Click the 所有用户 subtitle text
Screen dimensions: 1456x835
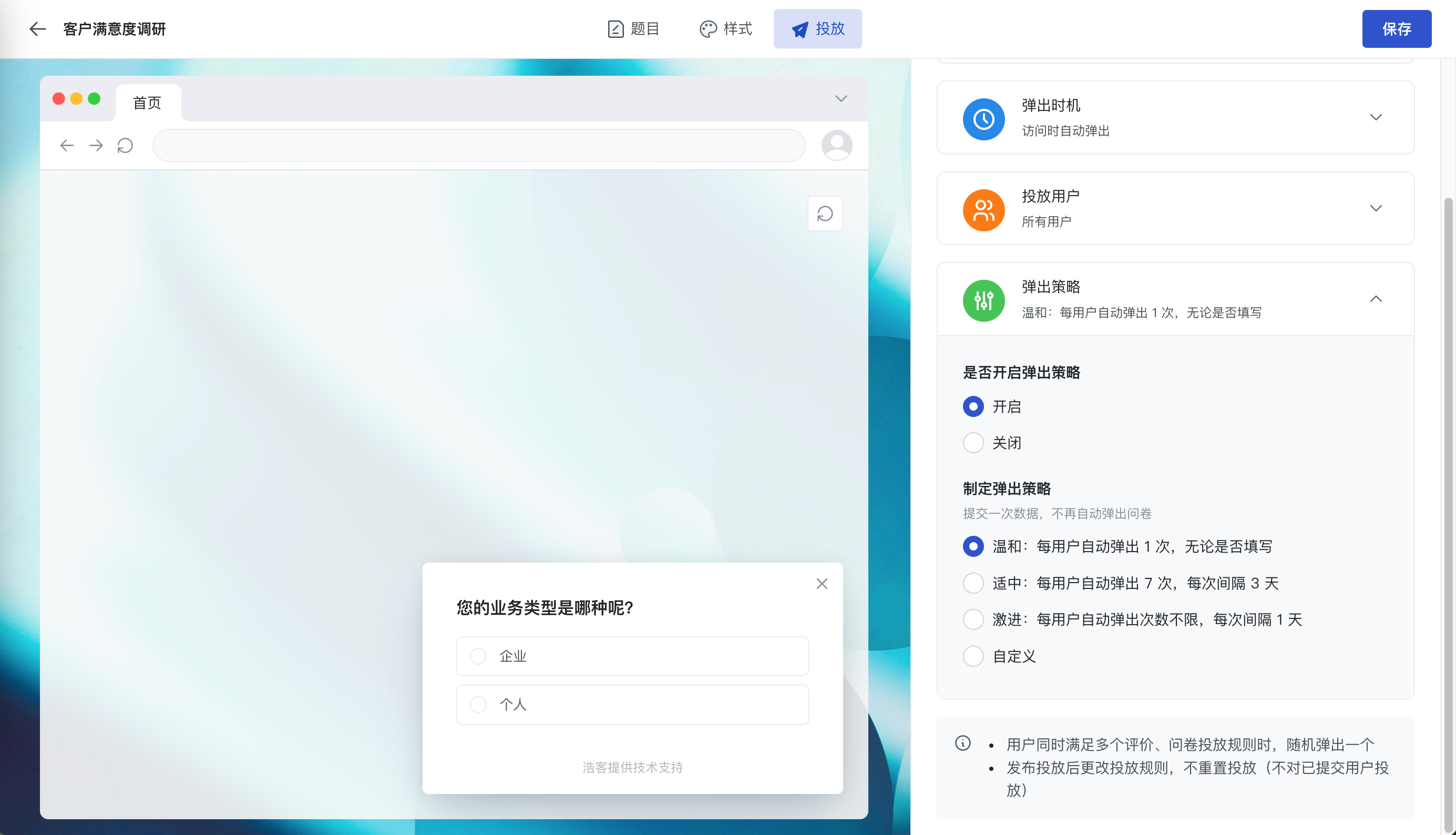pos(1046,221)
